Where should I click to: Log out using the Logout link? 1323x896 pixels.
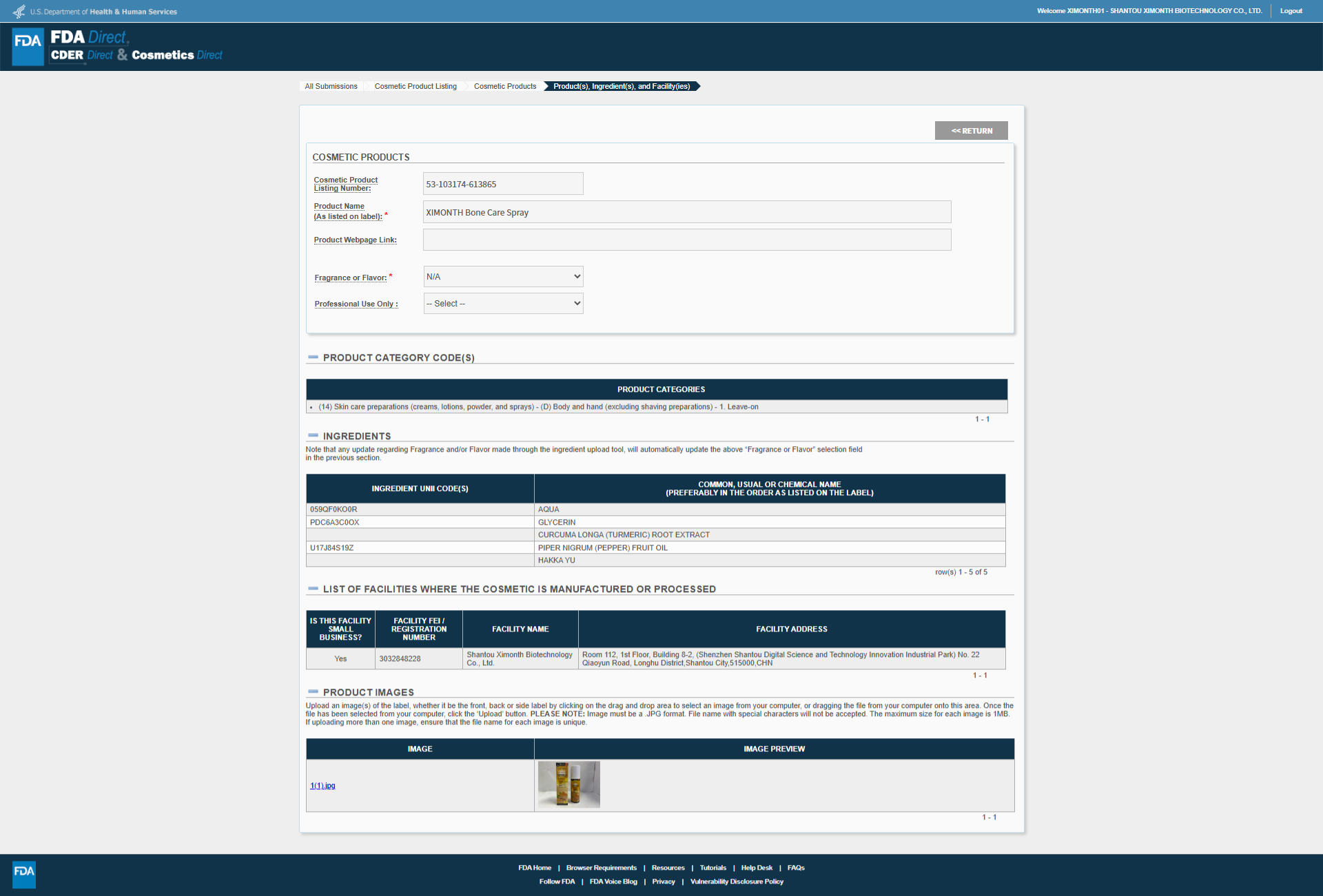(1291, 11)
